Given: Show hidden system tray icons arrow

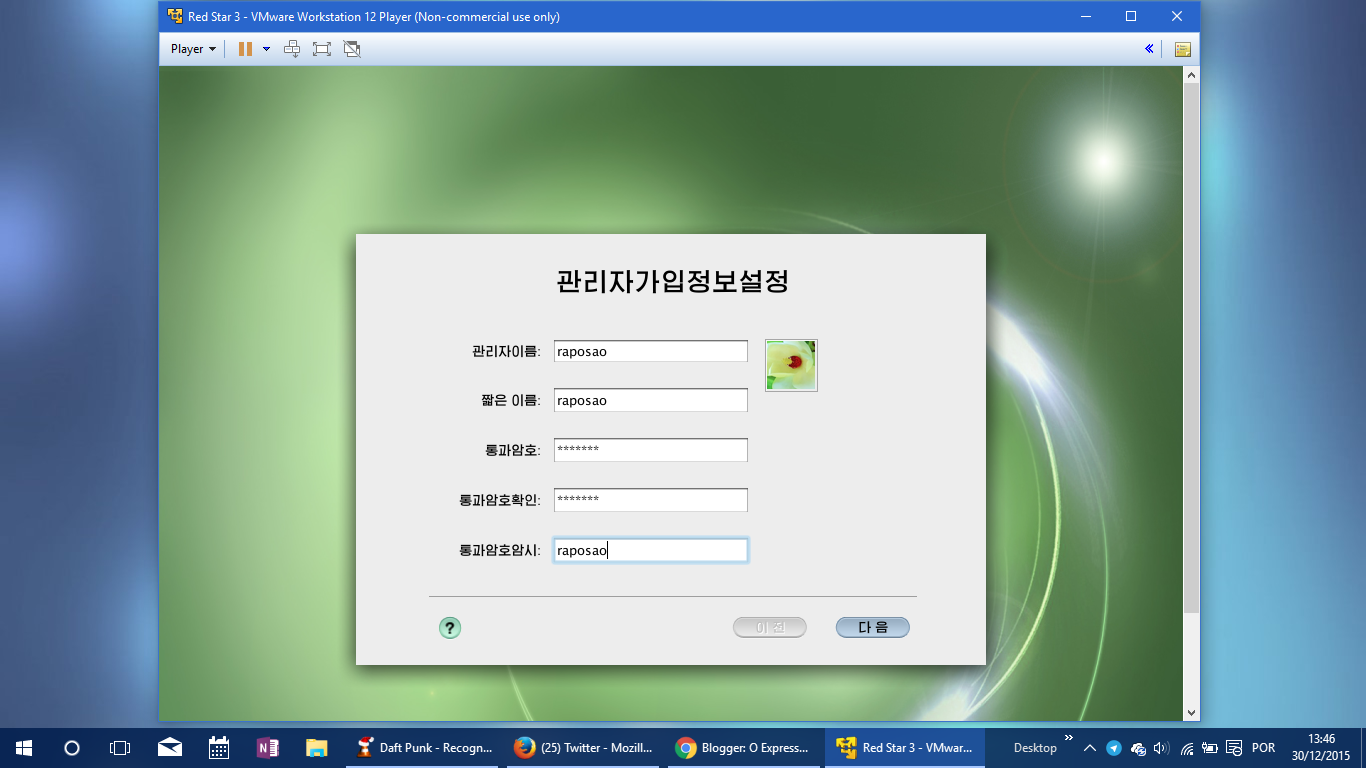Looking at the screenshot, I should (x=1090, y=748).
